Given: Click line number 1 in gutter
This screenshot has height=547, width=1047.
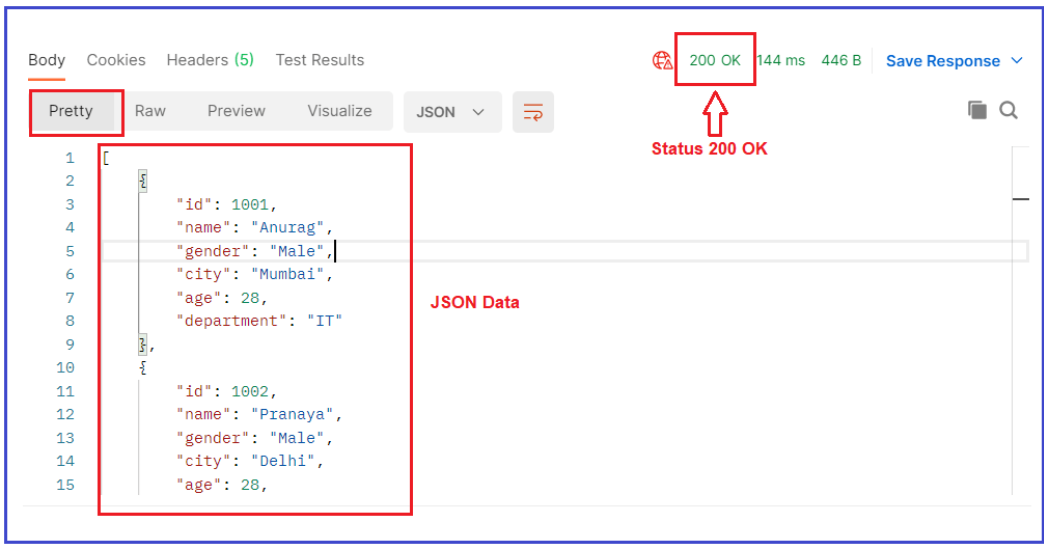Looking at the screenshot, I should [x=69, y=158].
